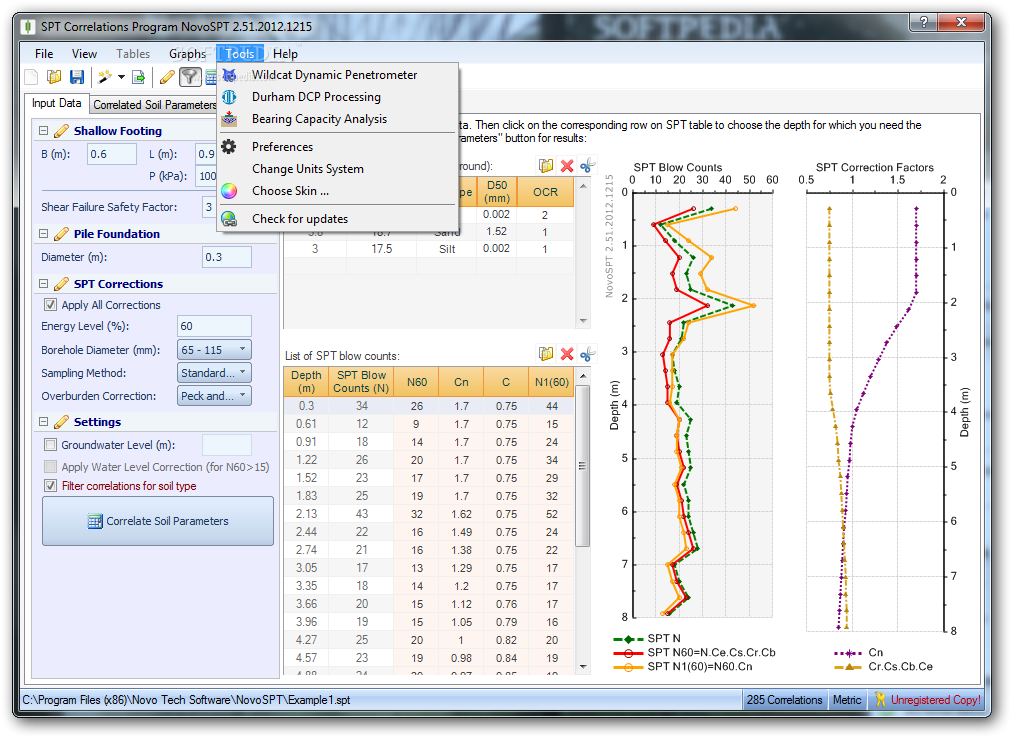The image size is (1012, 738).
Task: Select the SPT table row at depth 2.13
Action: pyautogui.click(x=429, y=514)
